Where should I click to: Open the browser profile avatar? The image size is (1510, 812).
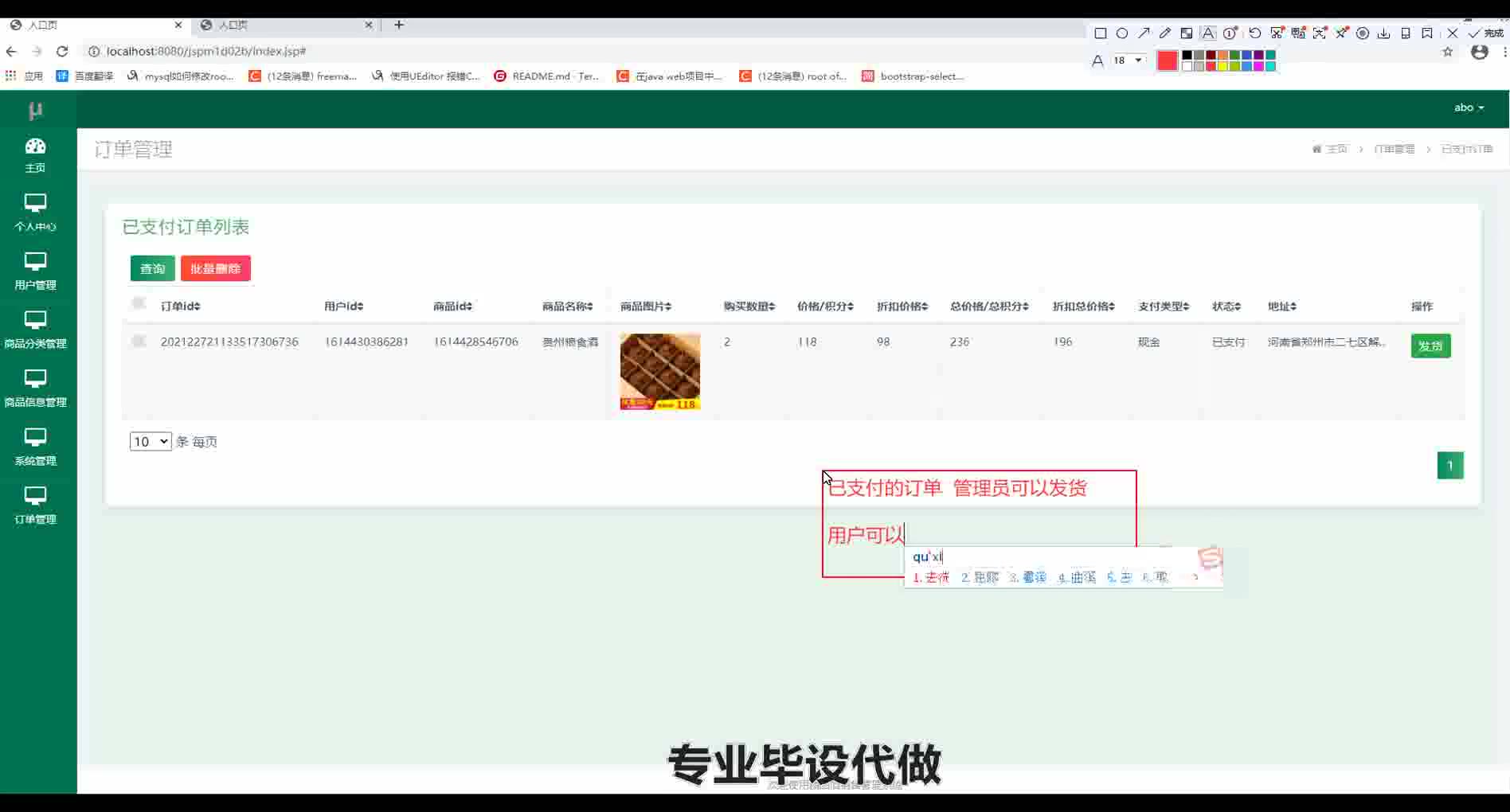click(1480, 52)
